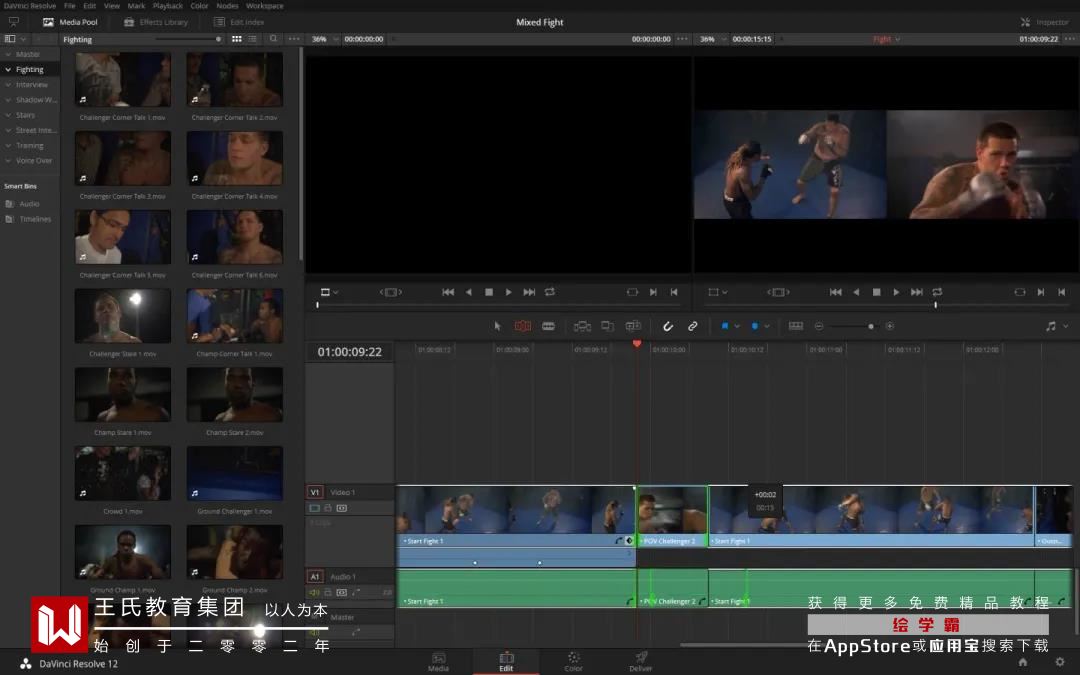Switch to the Color page tab
1080x675 pixels.
573,662
